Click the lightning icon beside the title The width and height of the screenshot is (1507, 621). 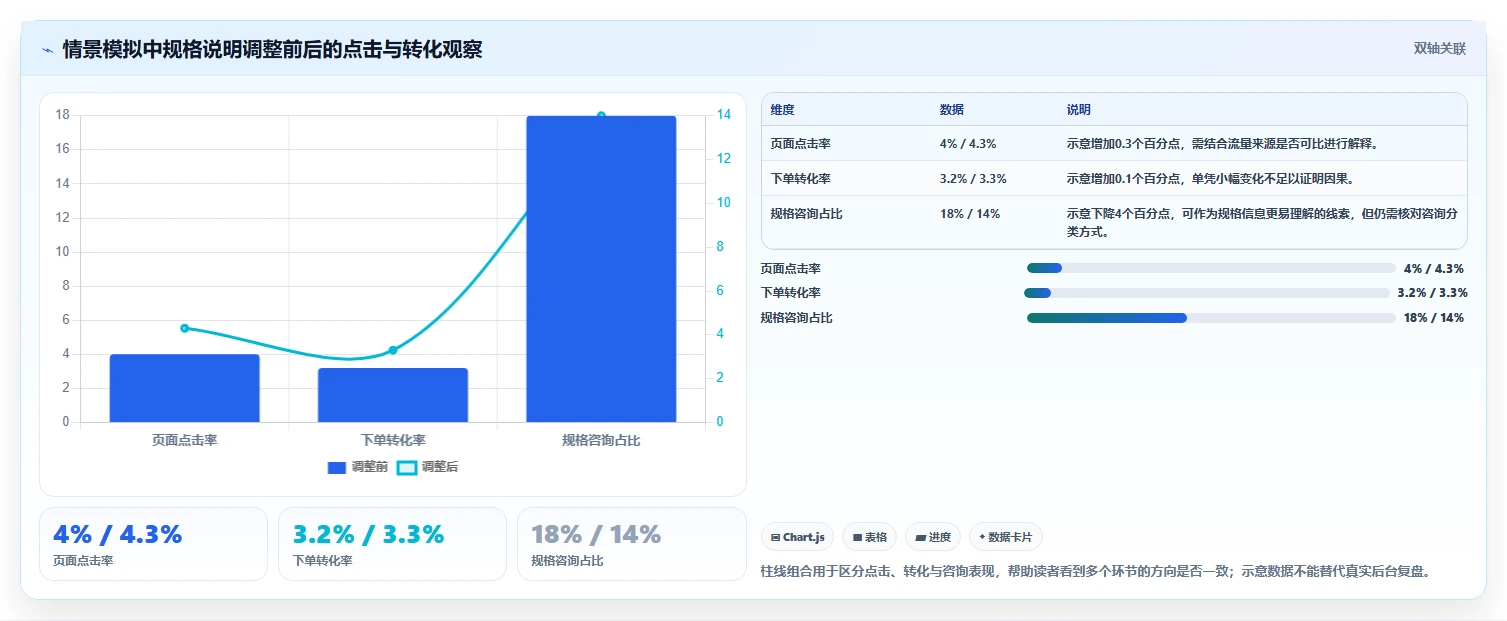coord(48,50)
